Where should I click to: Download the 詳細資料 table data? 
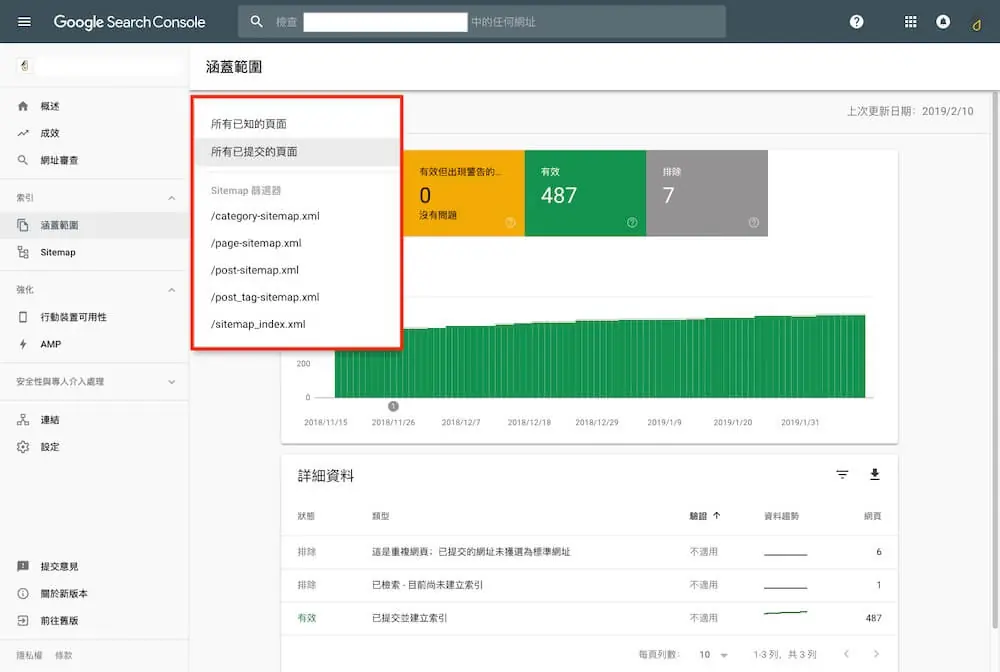[875, 474]
